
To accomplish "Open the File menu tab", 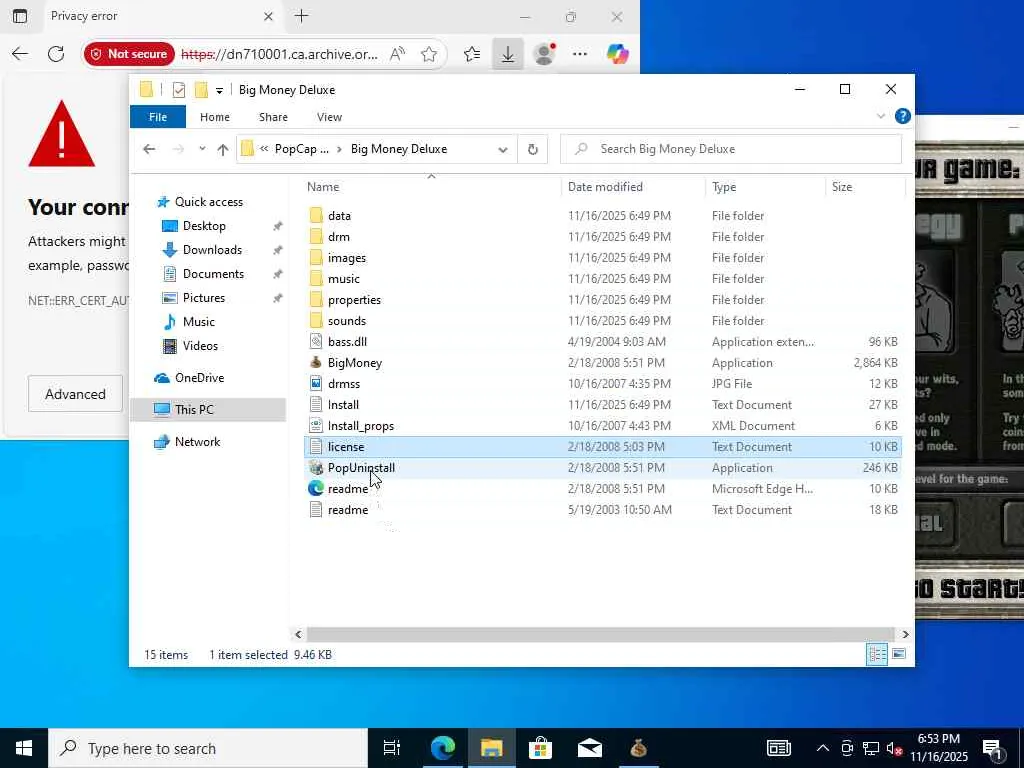I will [158, 117].
